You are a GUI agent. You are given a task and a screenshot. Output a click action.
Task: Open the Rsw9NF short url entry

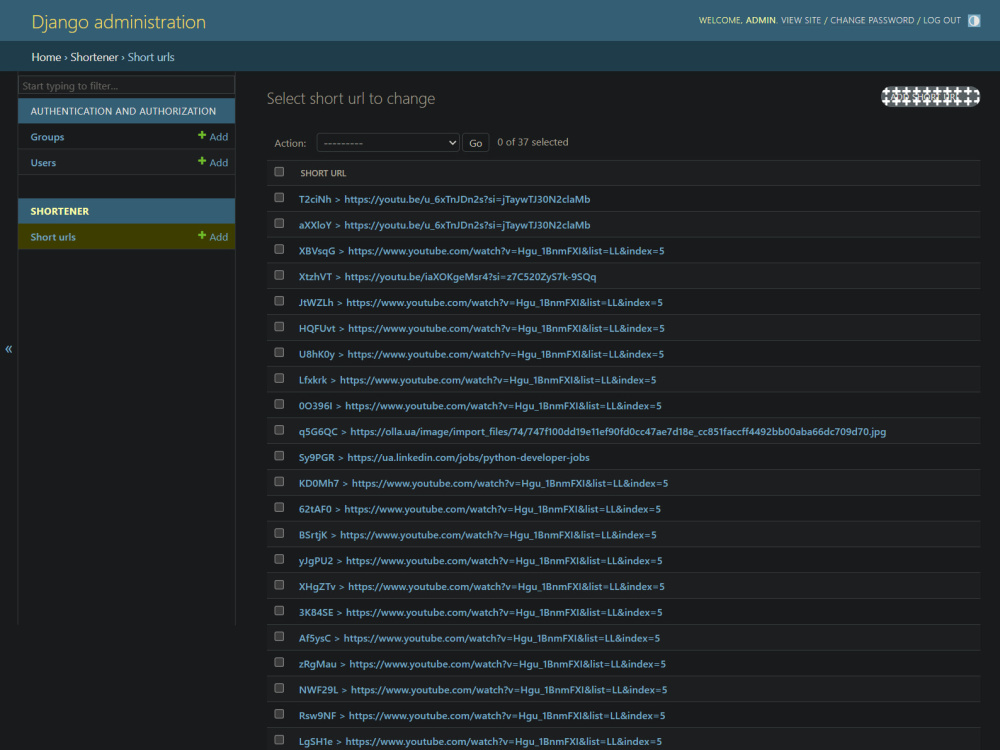point(482,716)
